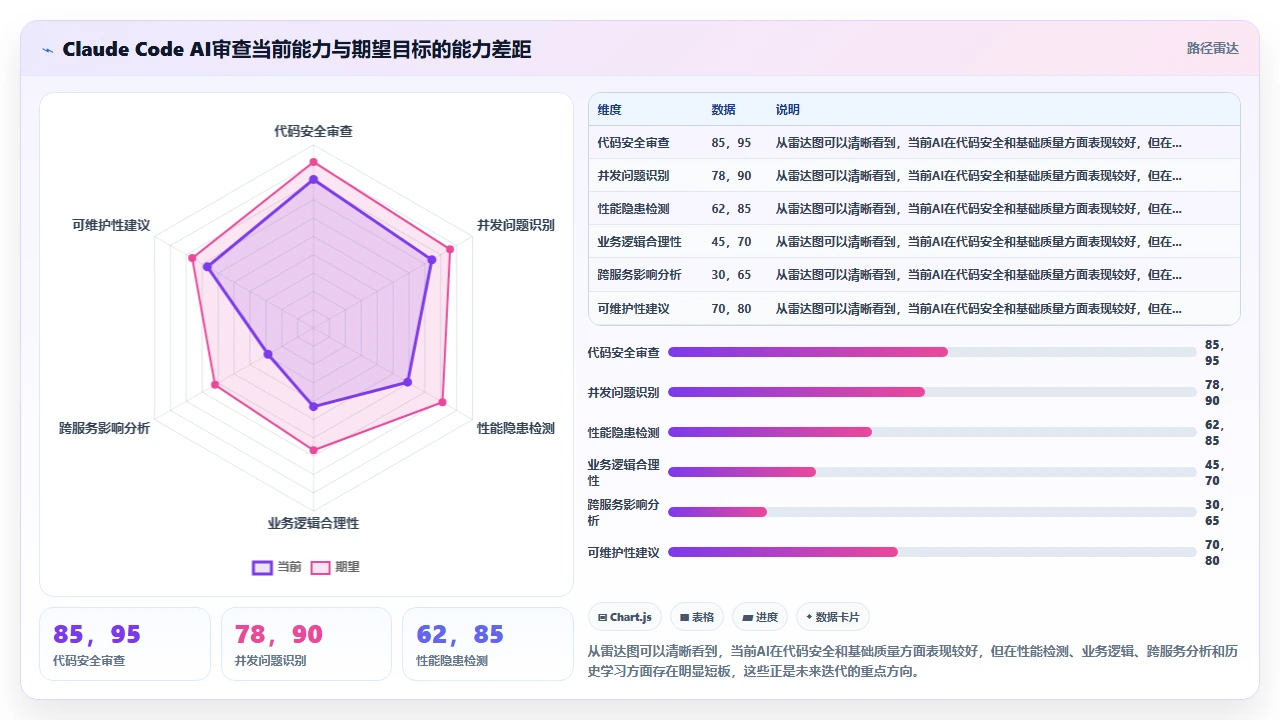Viewport: 1280px width, 720px height.
Task: Click the 进度 tag
Action: point(760,617)
